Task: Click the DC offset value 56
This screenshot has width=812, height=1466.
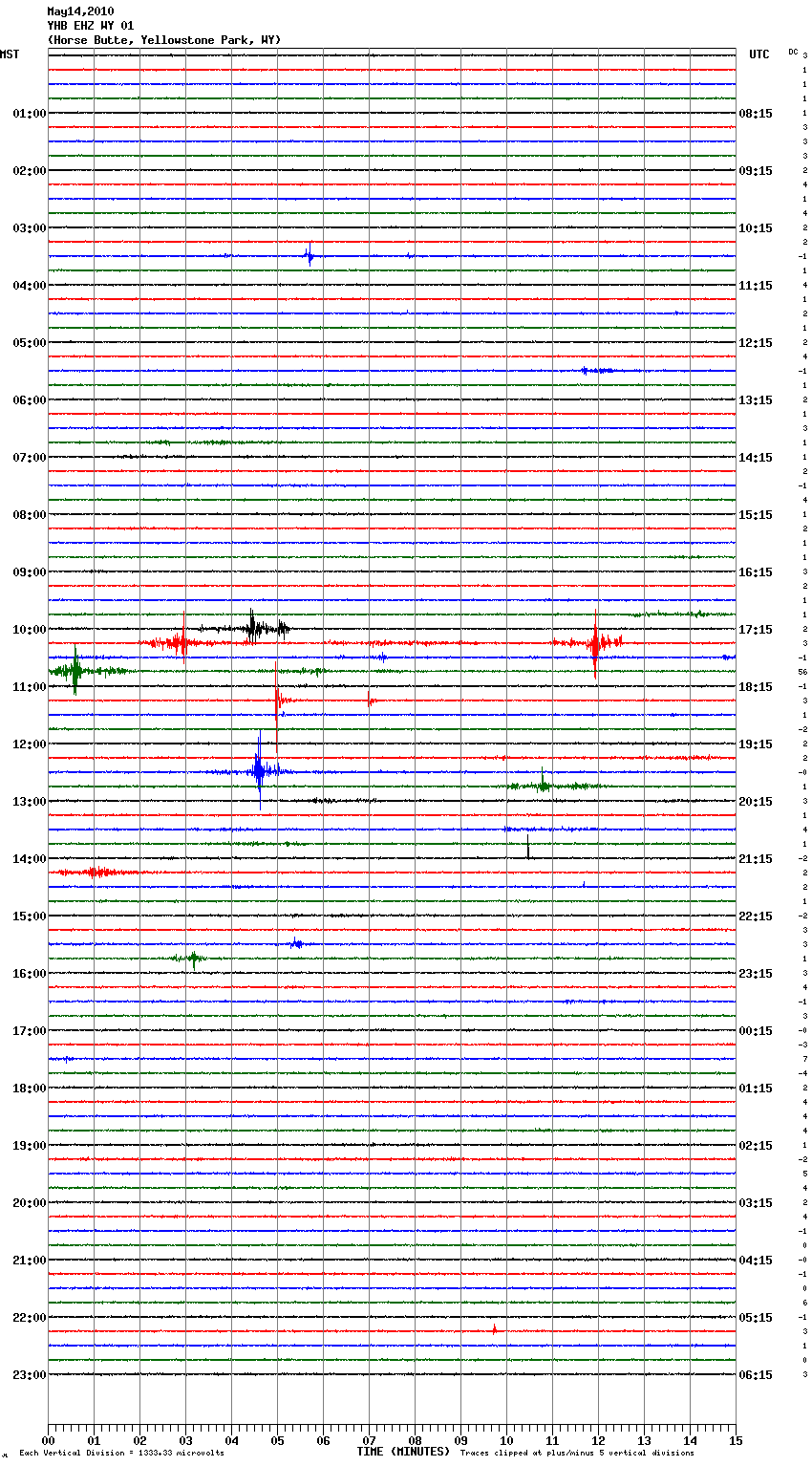Action: point(803,672)
